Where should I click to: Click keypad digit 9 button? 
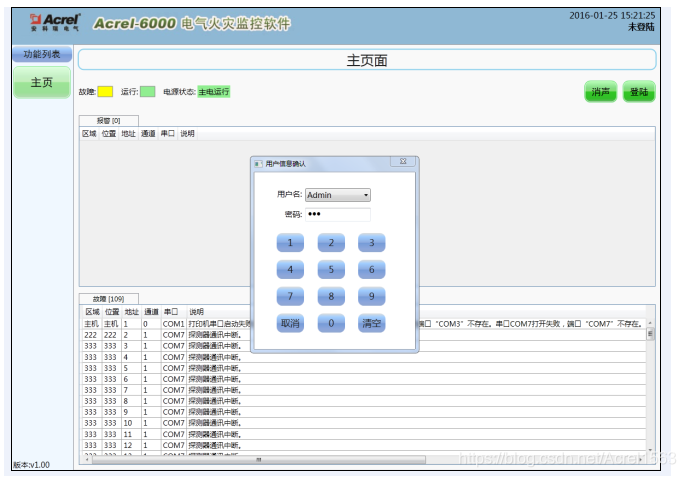coord(371,296)
